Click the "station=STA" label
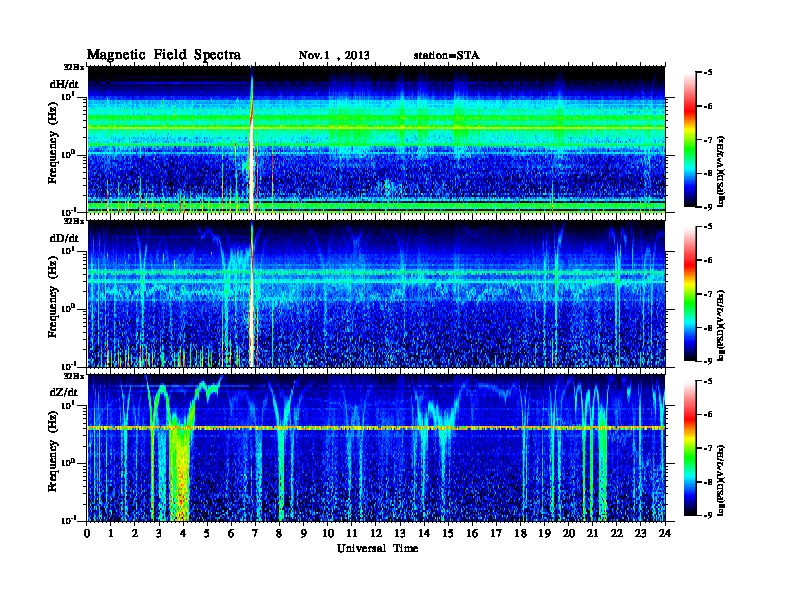Viewport: 792px width, 612px height. (x=446, y=56)
